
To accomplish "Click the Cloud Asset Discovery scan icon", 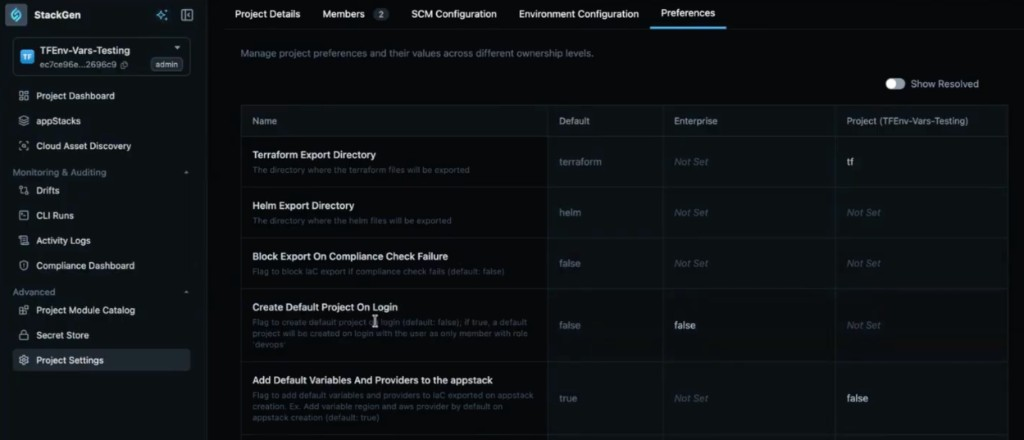I will (x=24, y=146).
